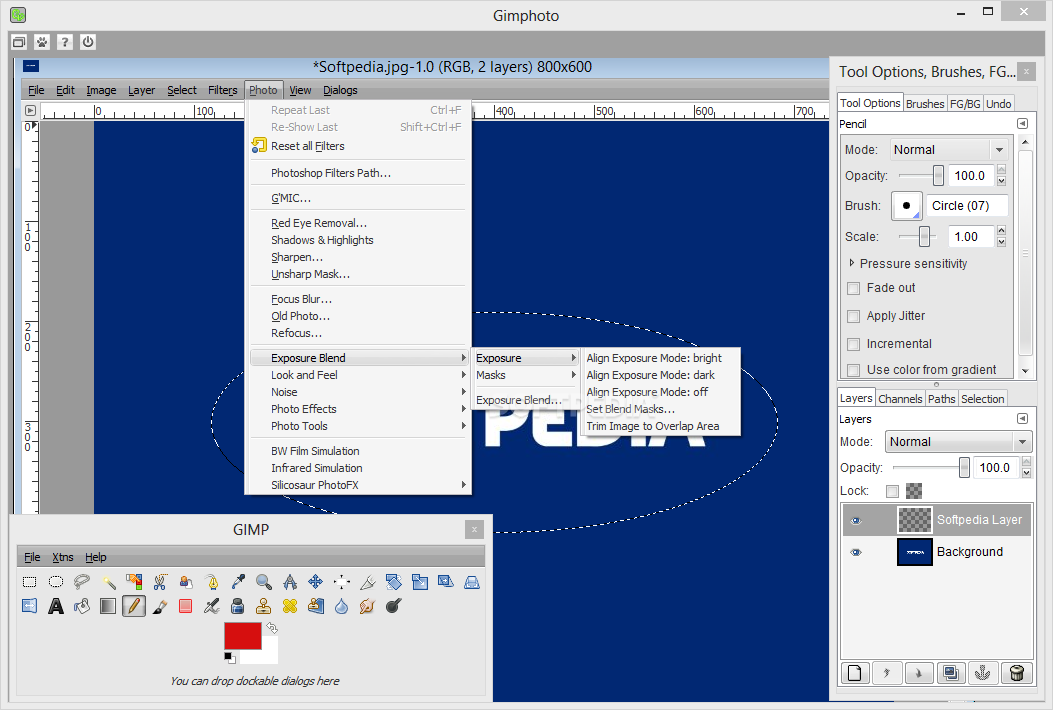Open the Masks submenu

[x=525, y=375]
